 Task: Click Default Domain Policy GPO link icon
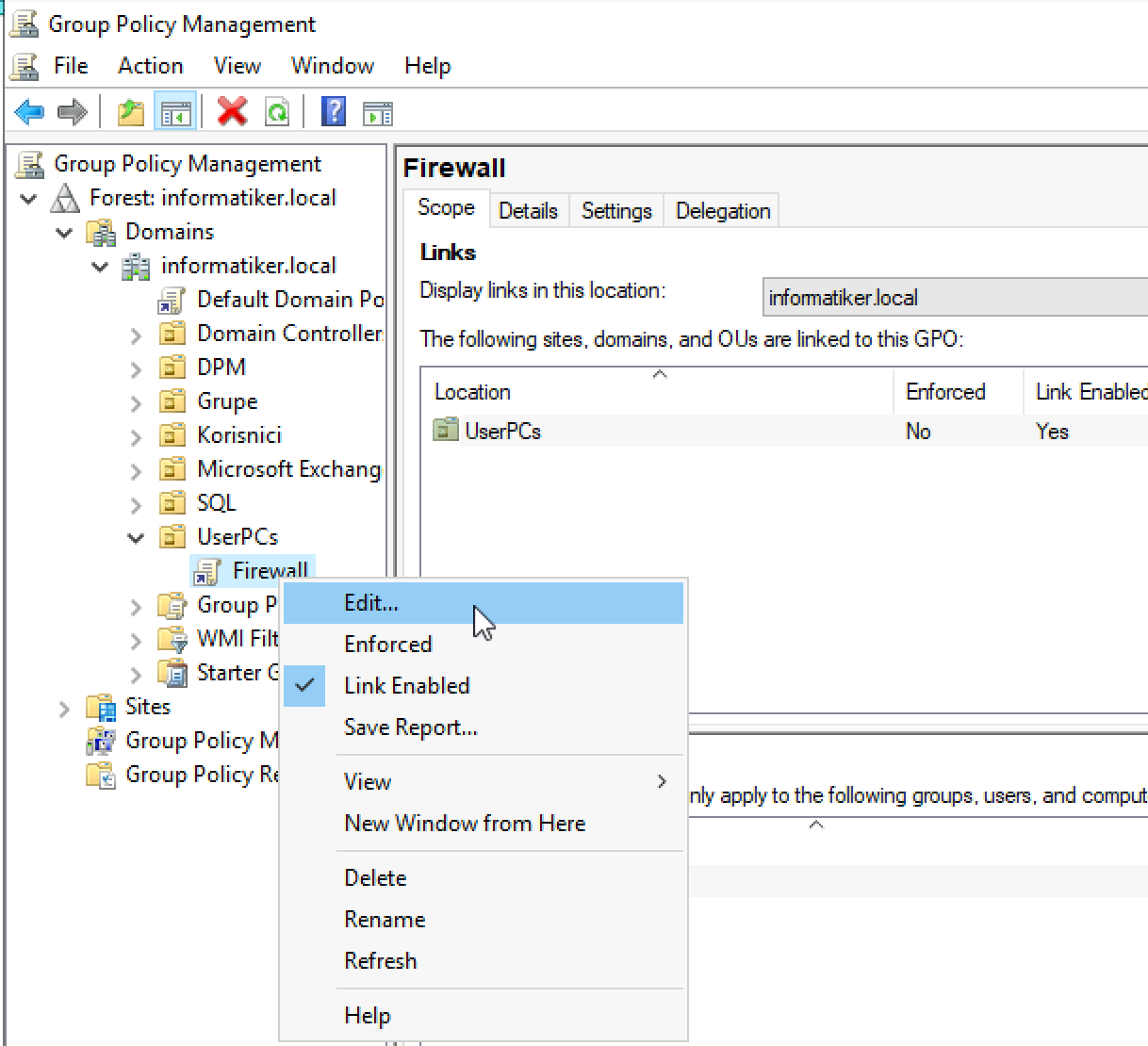pos(172,301)
